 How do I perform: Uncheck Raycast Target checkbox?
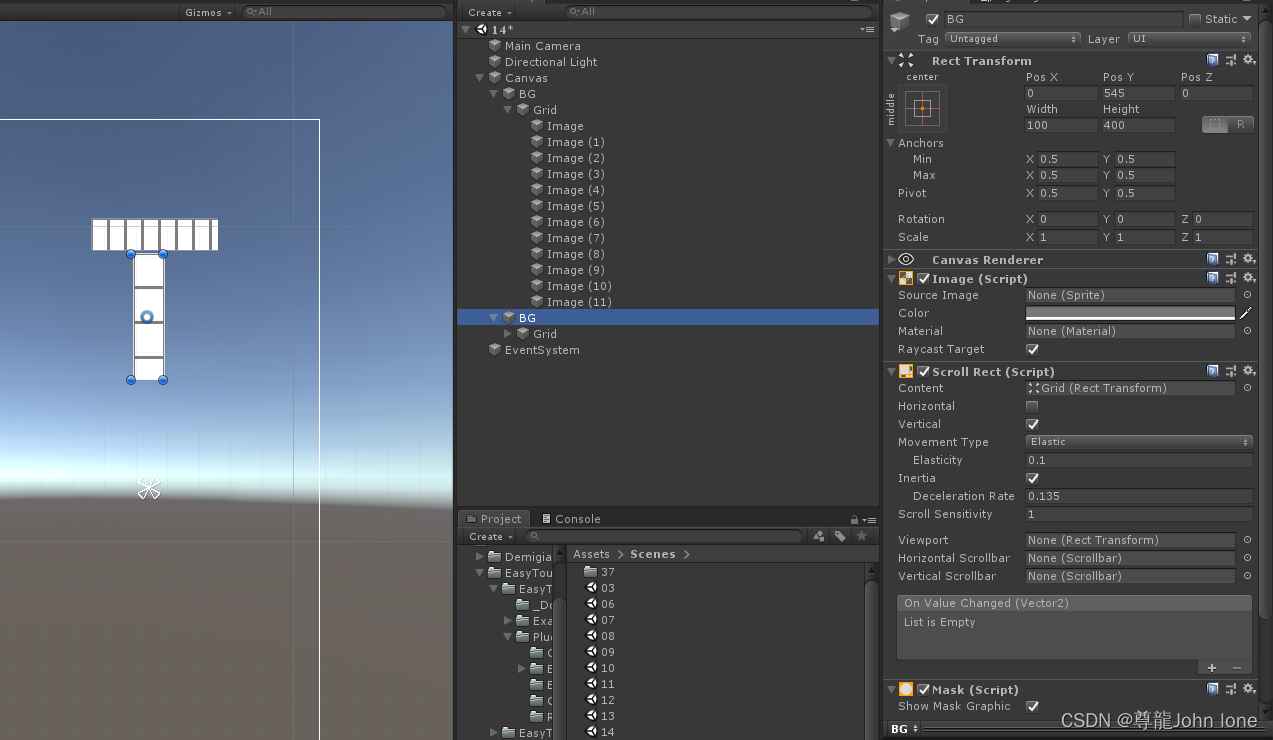click(x=1032, y=349)
